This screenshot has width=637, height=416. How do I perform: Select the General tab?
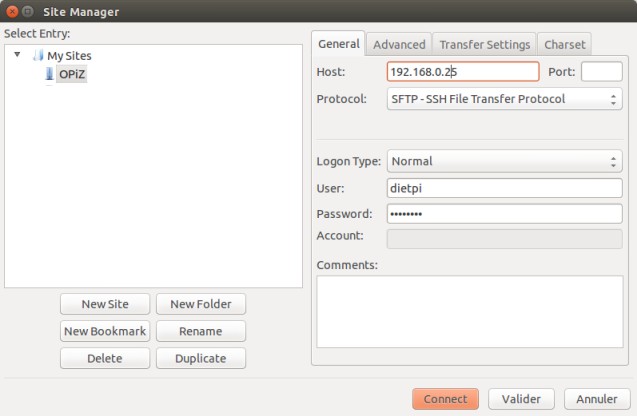(x=339, y=44)
